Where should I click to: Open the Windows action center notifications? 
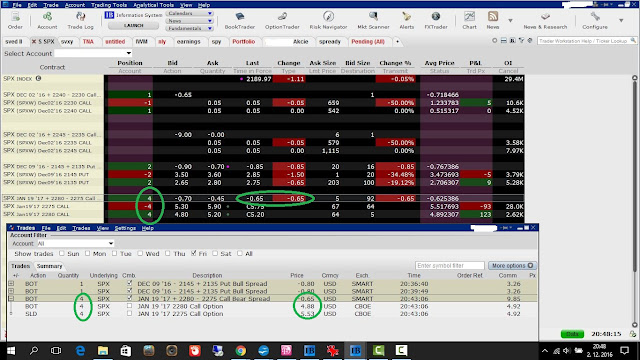tap(624, 350)
